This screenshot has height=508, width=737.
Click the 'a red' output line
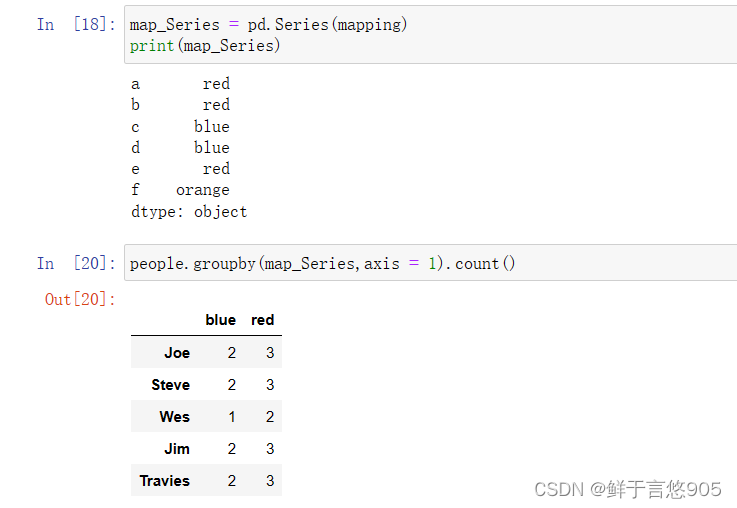[181, 84]
